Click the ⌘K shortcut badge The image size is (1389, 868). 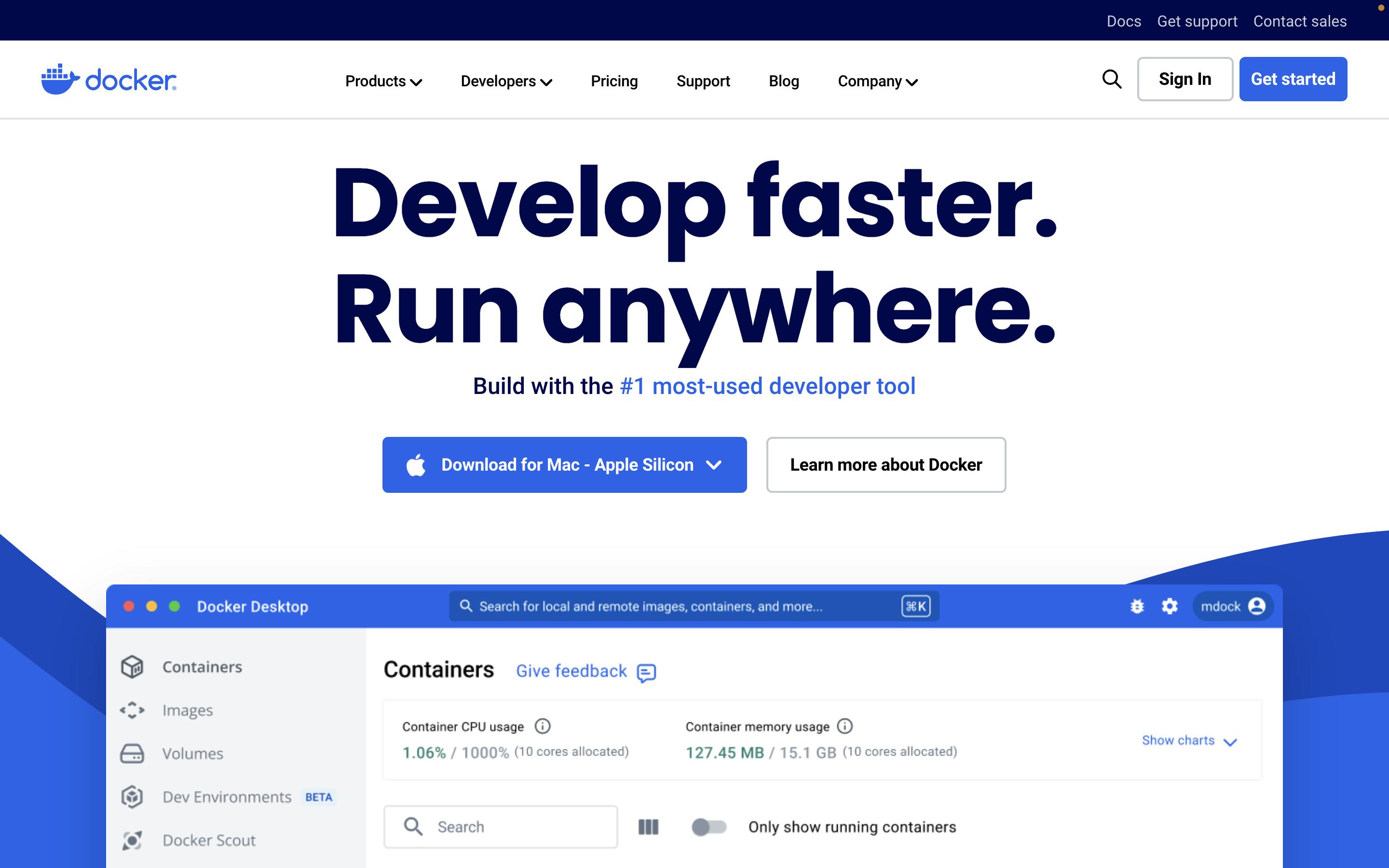(916, 606)
